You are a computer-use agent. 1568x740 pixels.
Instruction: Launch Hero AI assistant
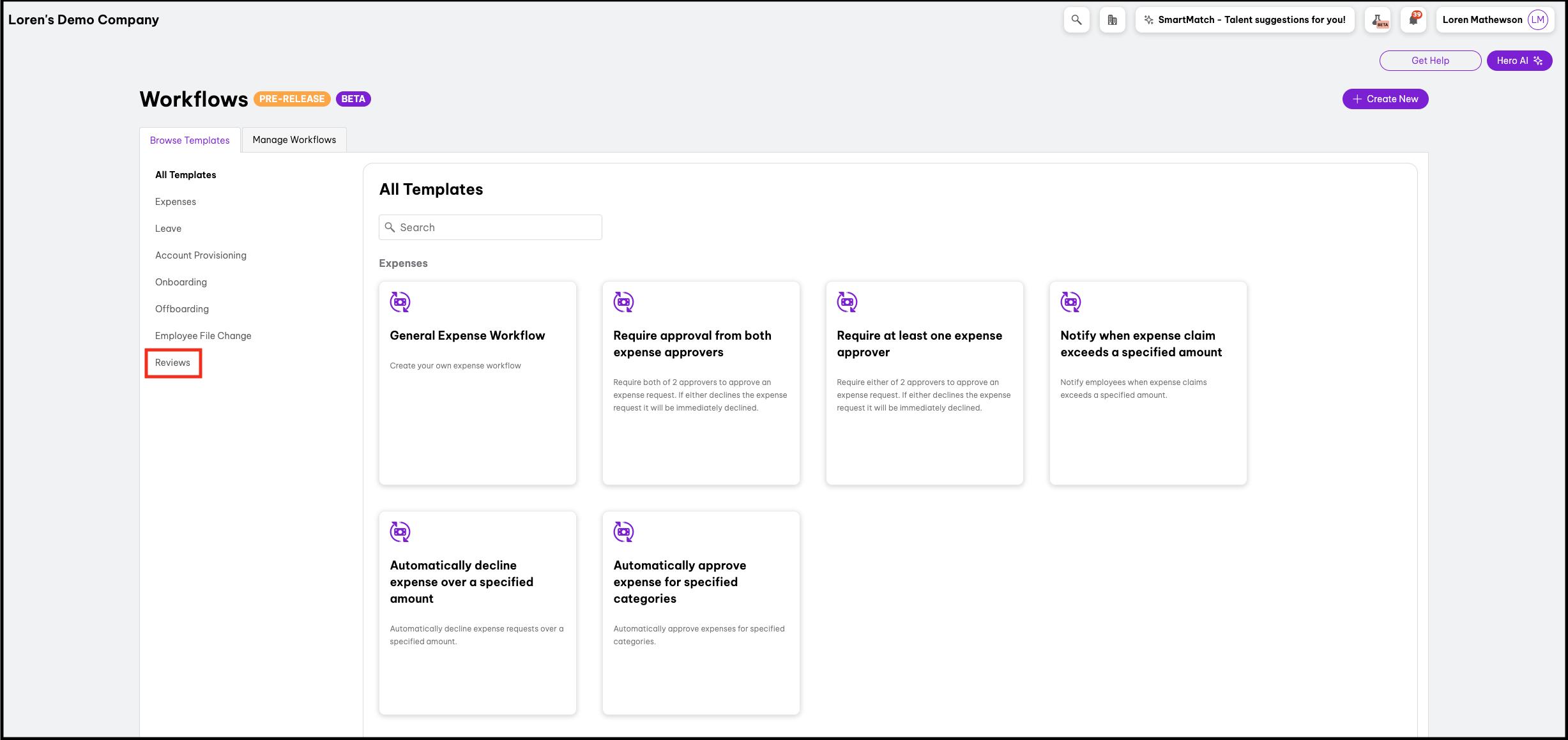1519,61
